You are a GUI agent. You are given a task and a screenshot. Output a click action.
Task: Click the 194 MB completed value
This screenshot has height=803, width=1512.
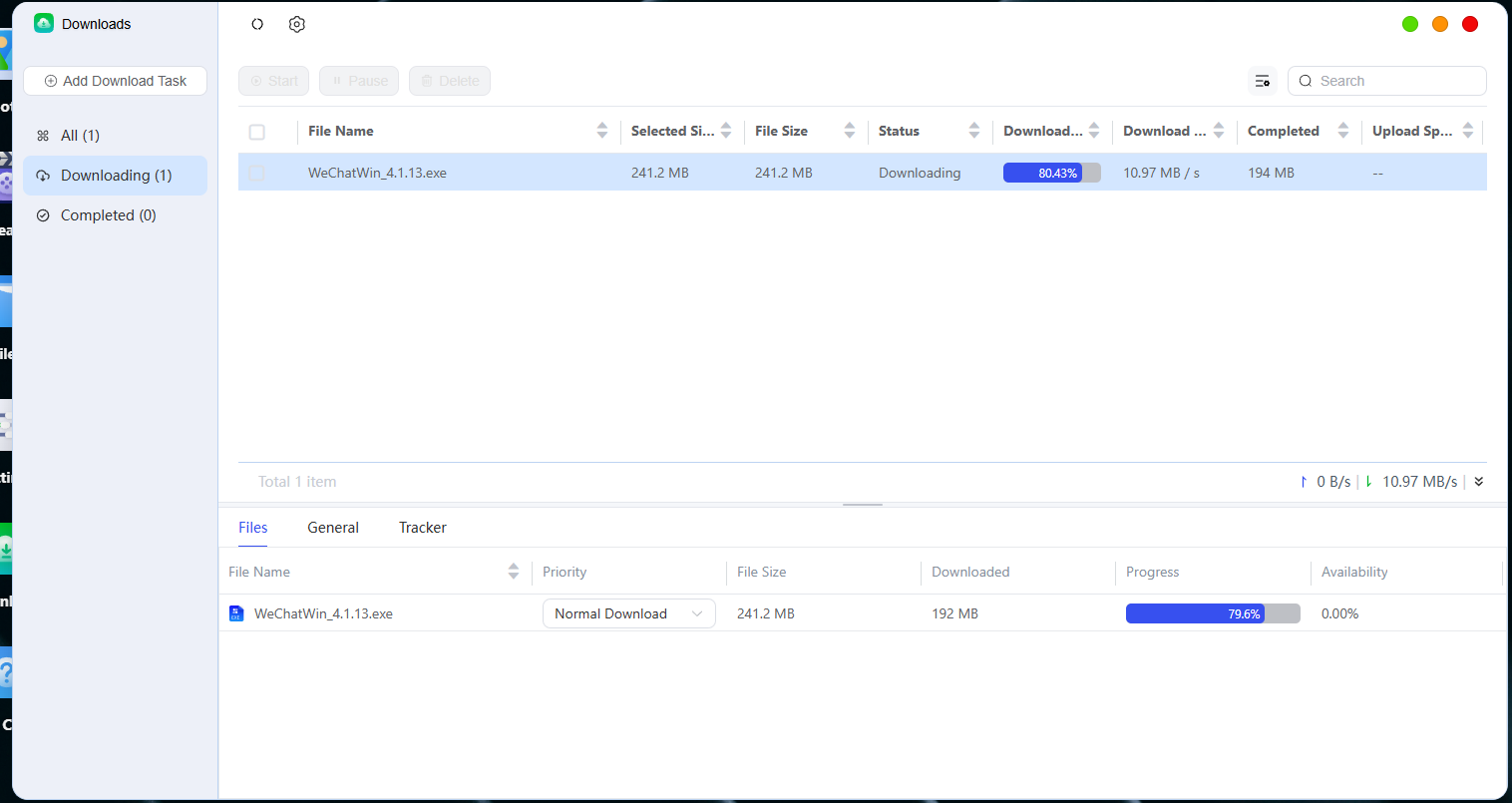(1271, 173)
